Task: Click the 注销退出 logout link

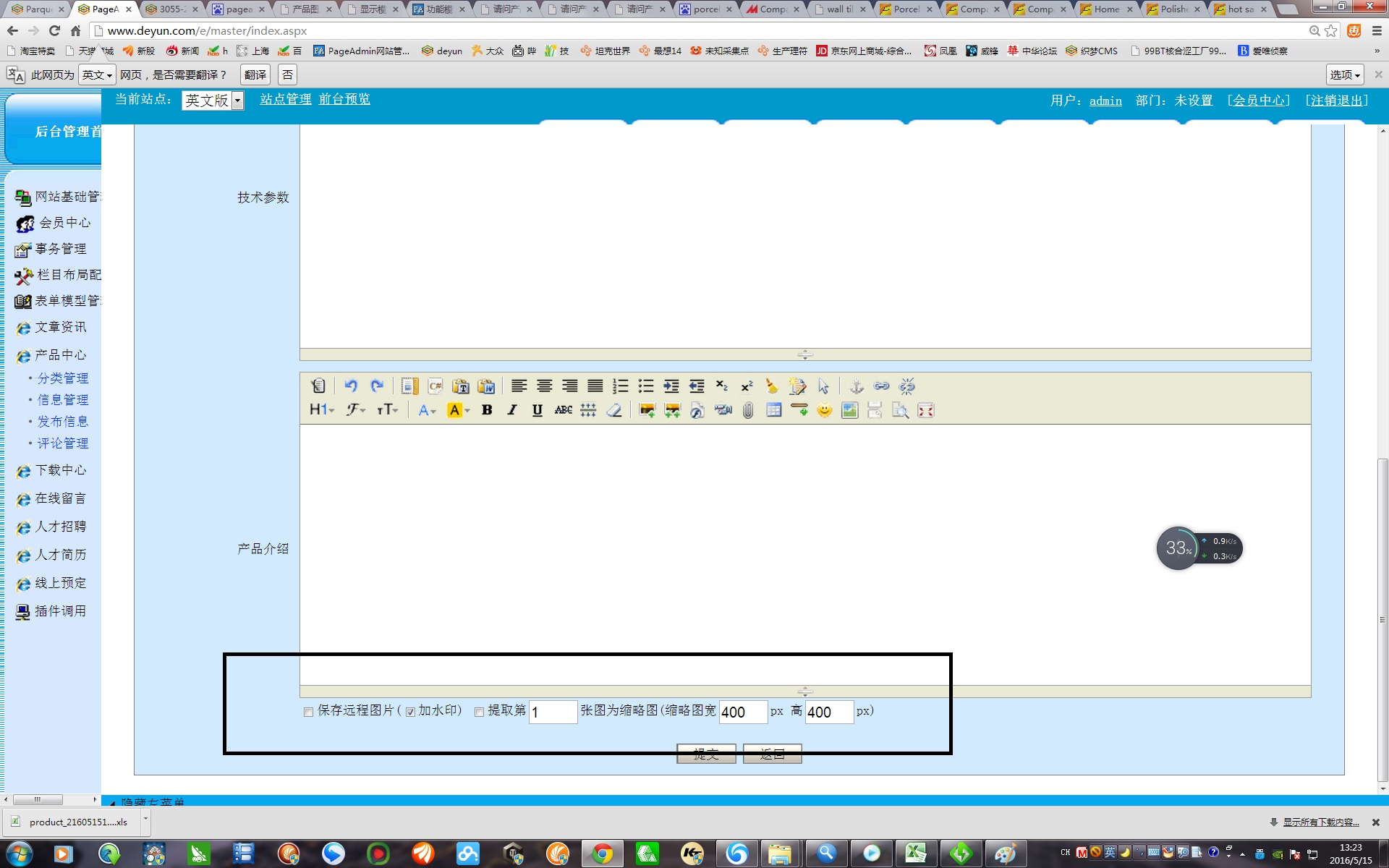Action: pos(1336,101)
